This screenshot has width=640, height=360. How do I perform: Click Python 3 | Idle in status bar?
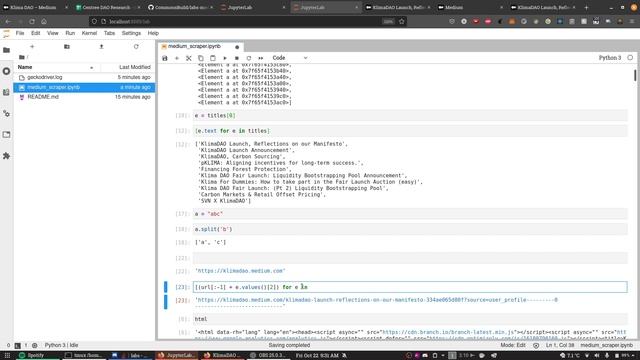[61, 345]
